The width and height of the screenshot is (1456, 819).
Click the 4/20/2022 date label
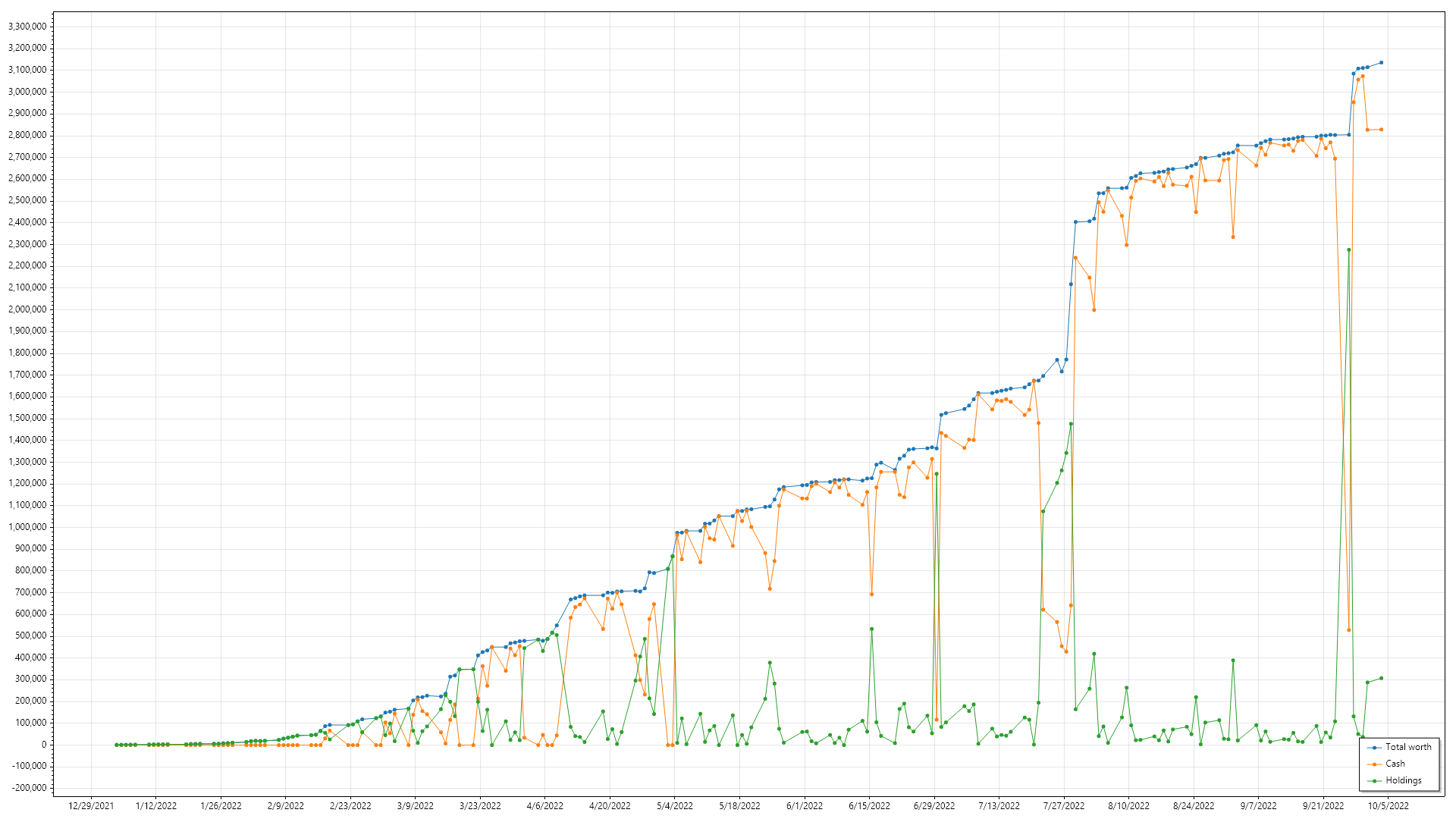pyautogui.click(x=610, y=806)
